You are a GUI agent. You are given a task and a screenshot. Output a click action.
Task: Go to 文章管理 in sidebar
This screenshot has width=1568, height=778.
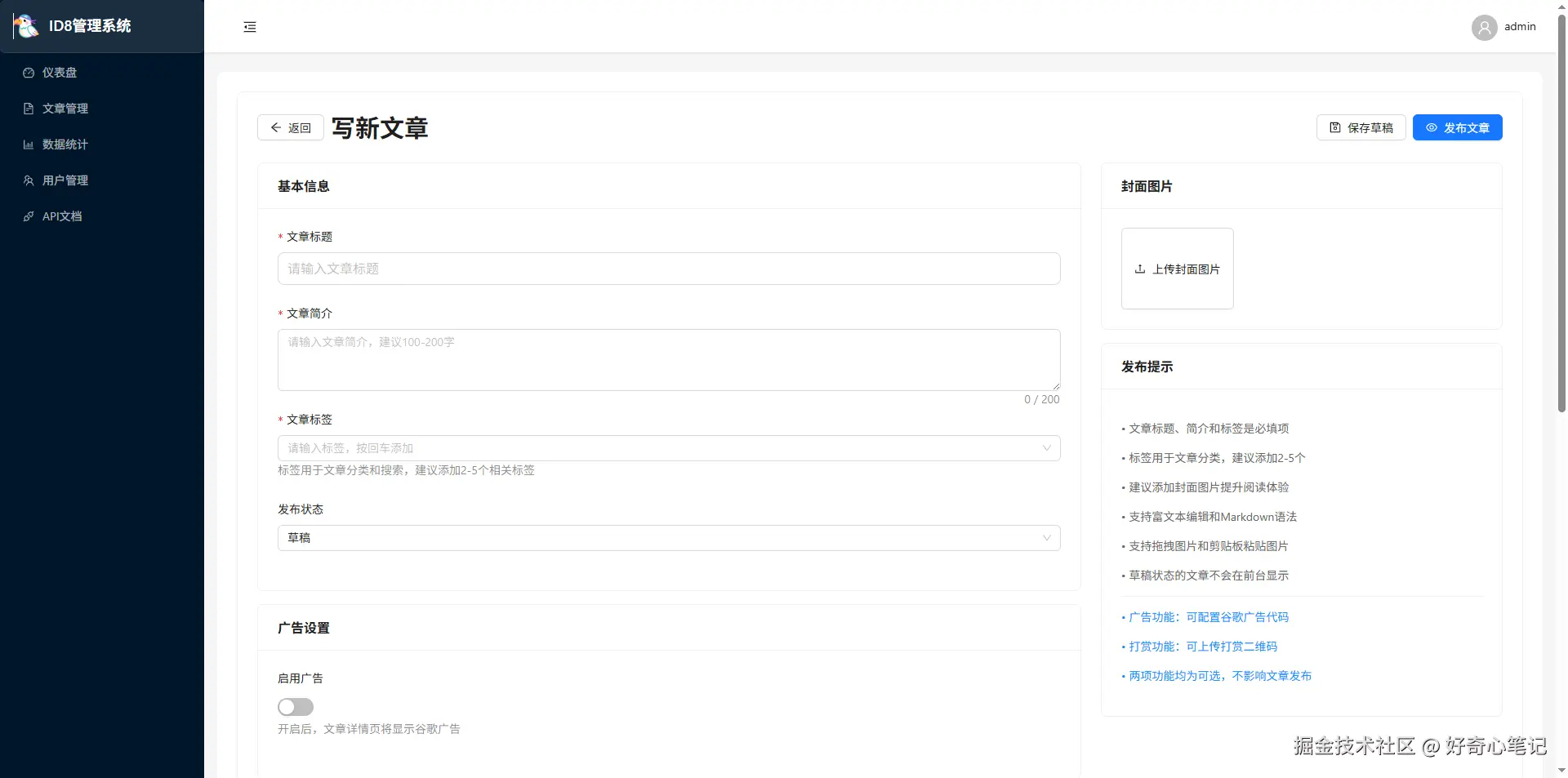[102, 109]
